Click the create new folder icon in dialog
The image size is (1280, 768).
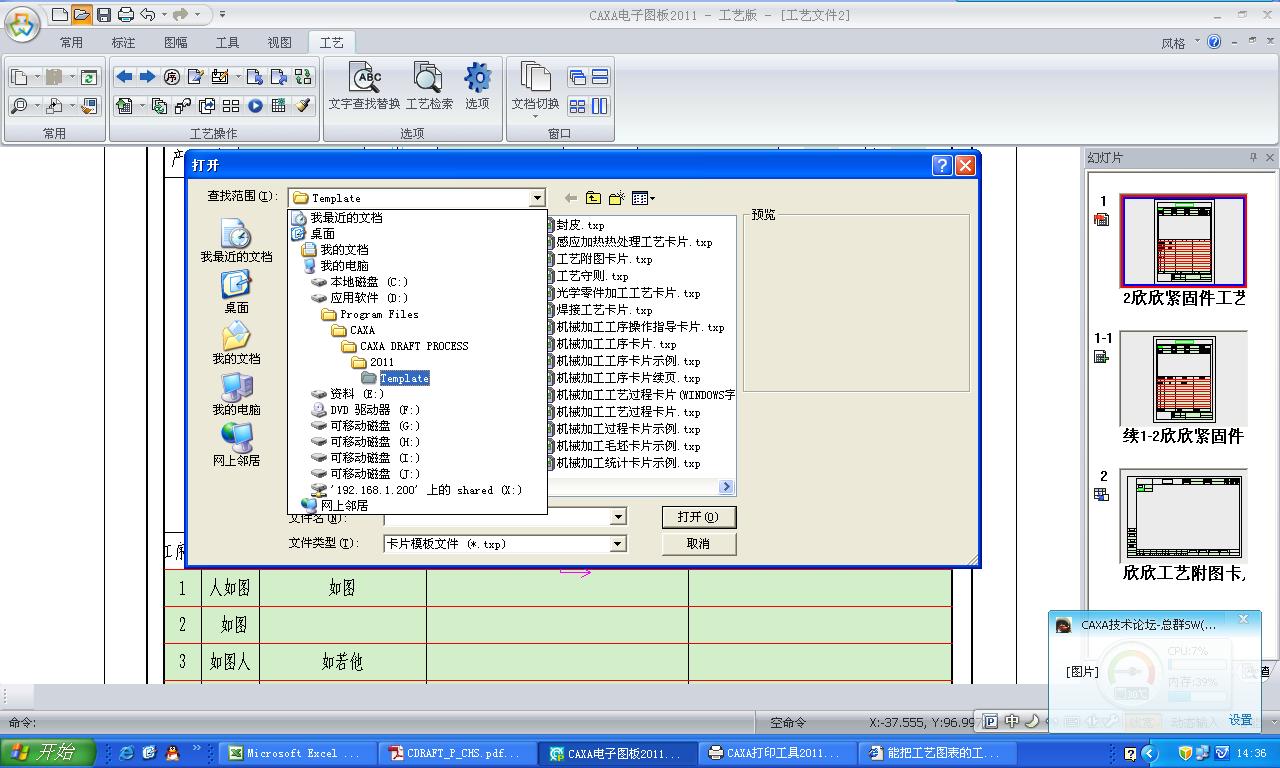(617, 198)
